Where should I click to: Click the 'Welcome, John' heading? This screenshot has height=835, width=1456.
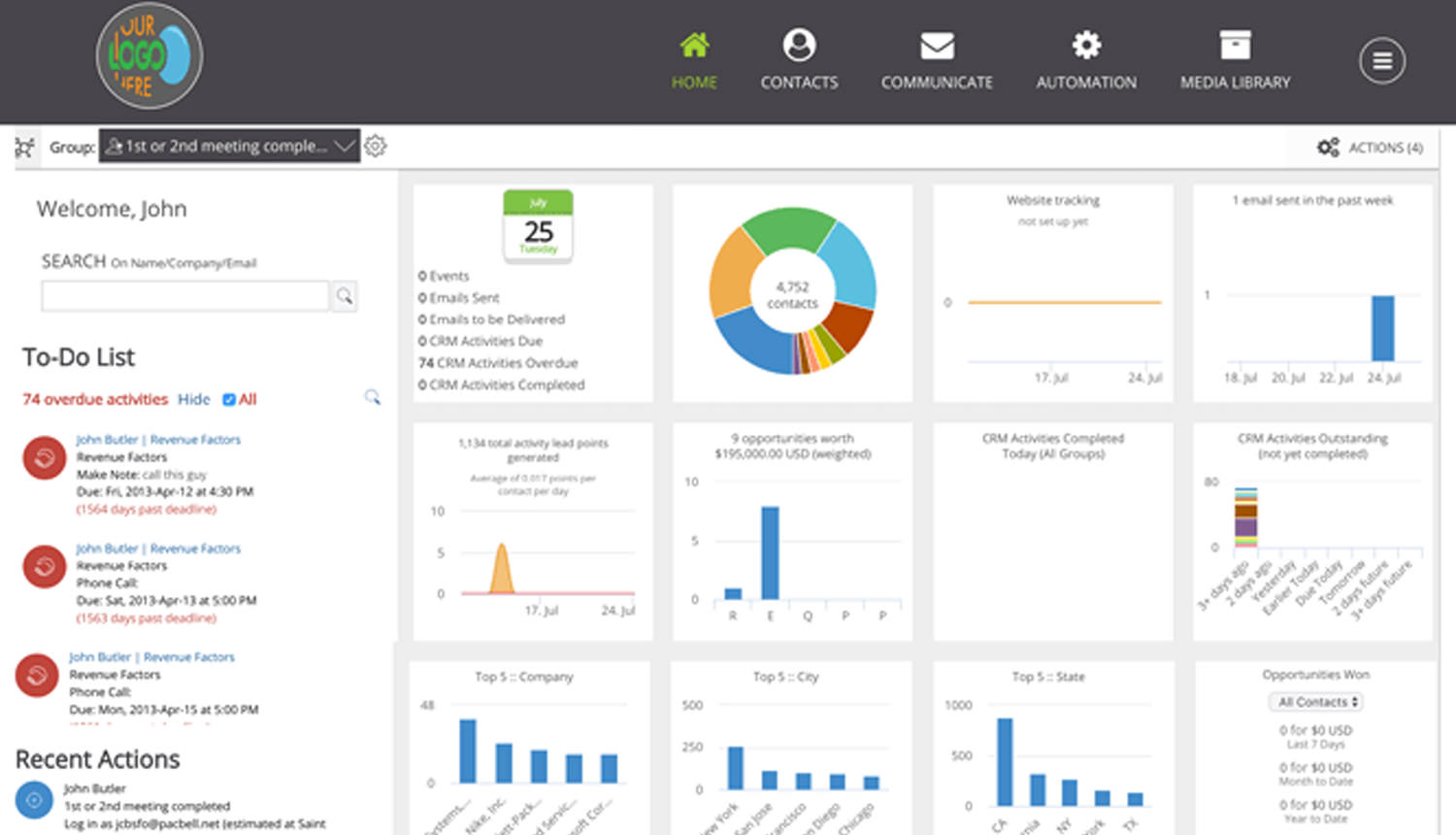click(x=112, y=209)
